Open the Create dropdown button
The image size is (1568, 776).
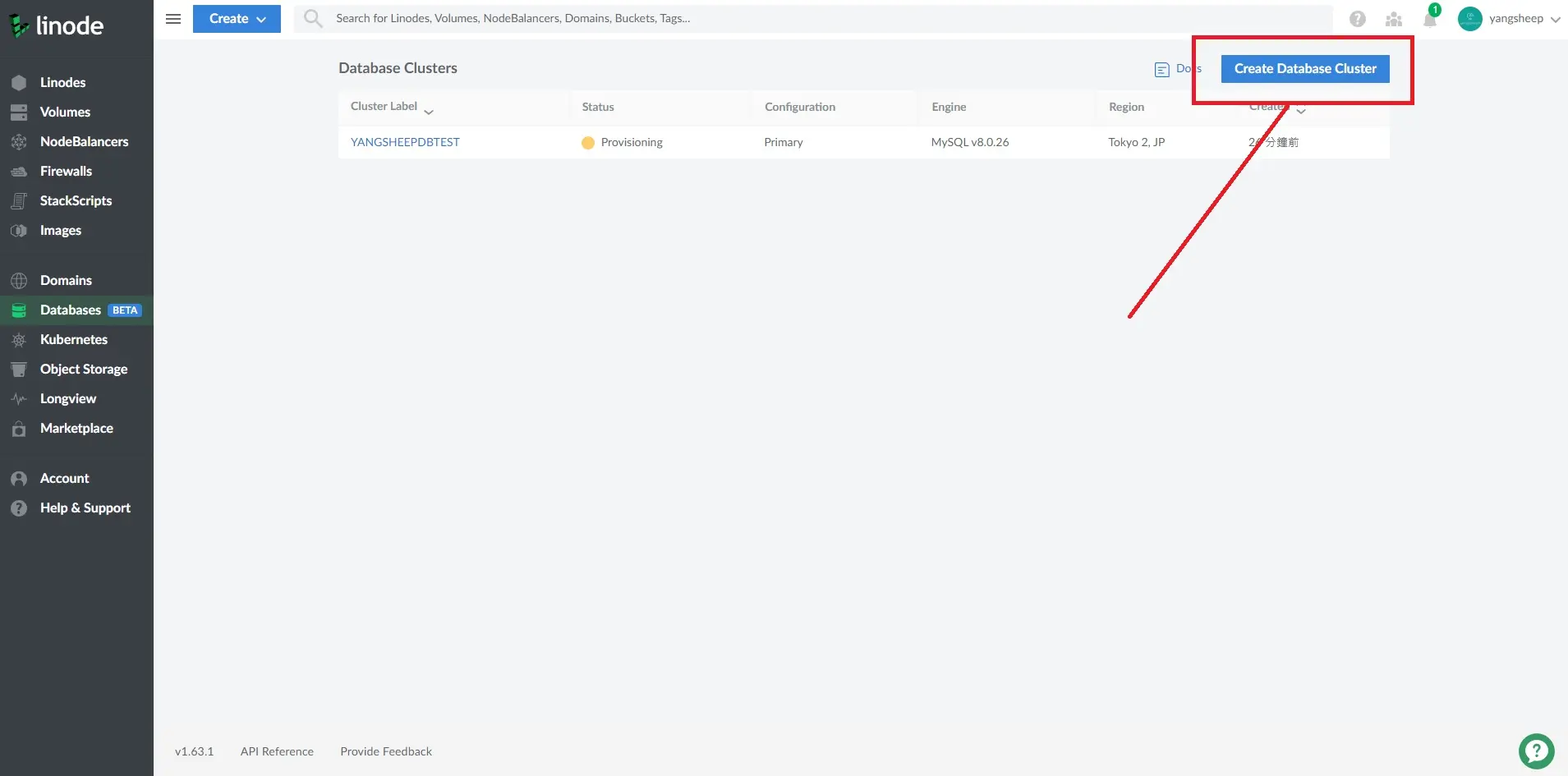coord(237,18)
